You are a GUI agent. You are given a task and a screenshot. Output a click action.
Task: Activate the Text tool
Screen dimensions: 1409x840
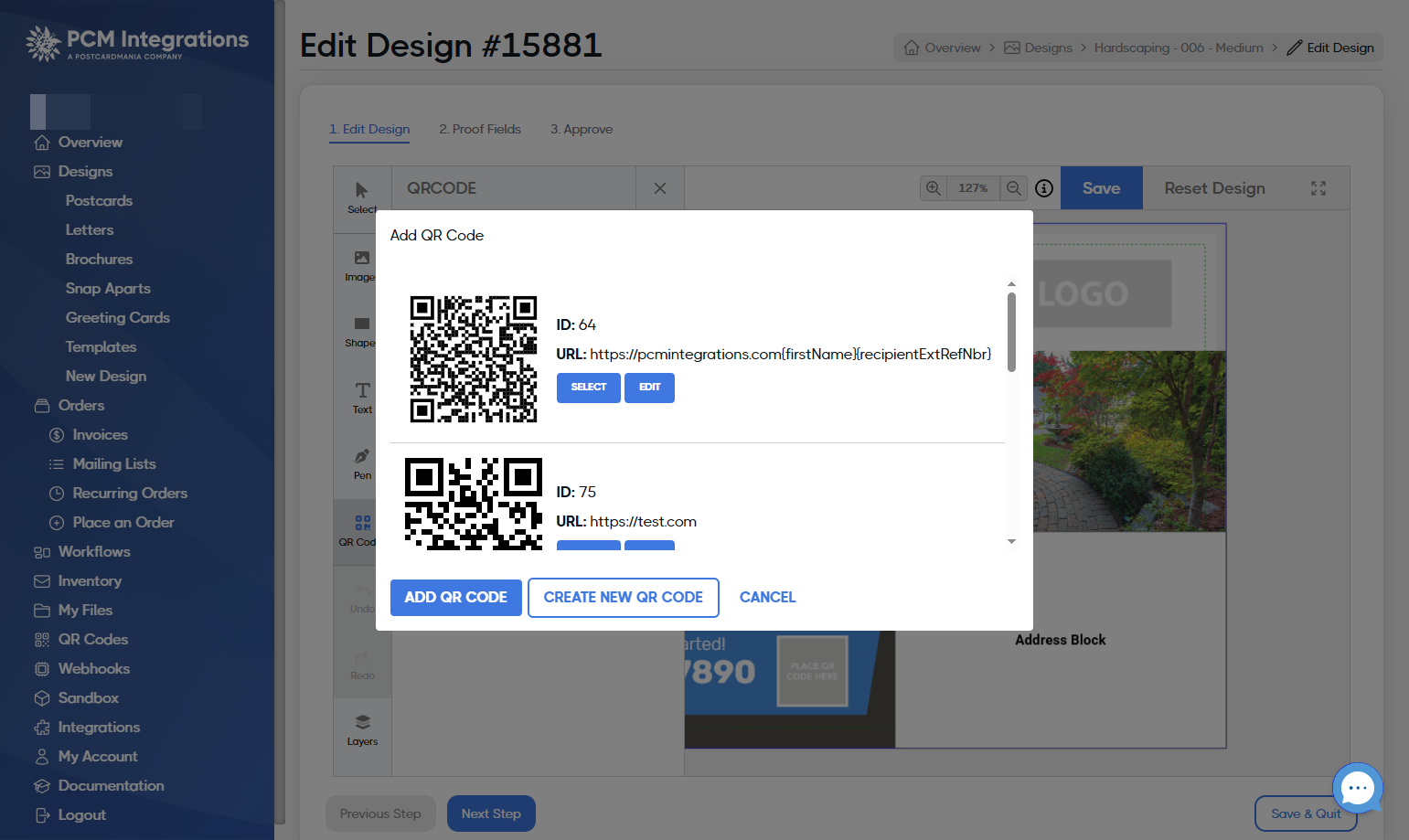point(362,398)
